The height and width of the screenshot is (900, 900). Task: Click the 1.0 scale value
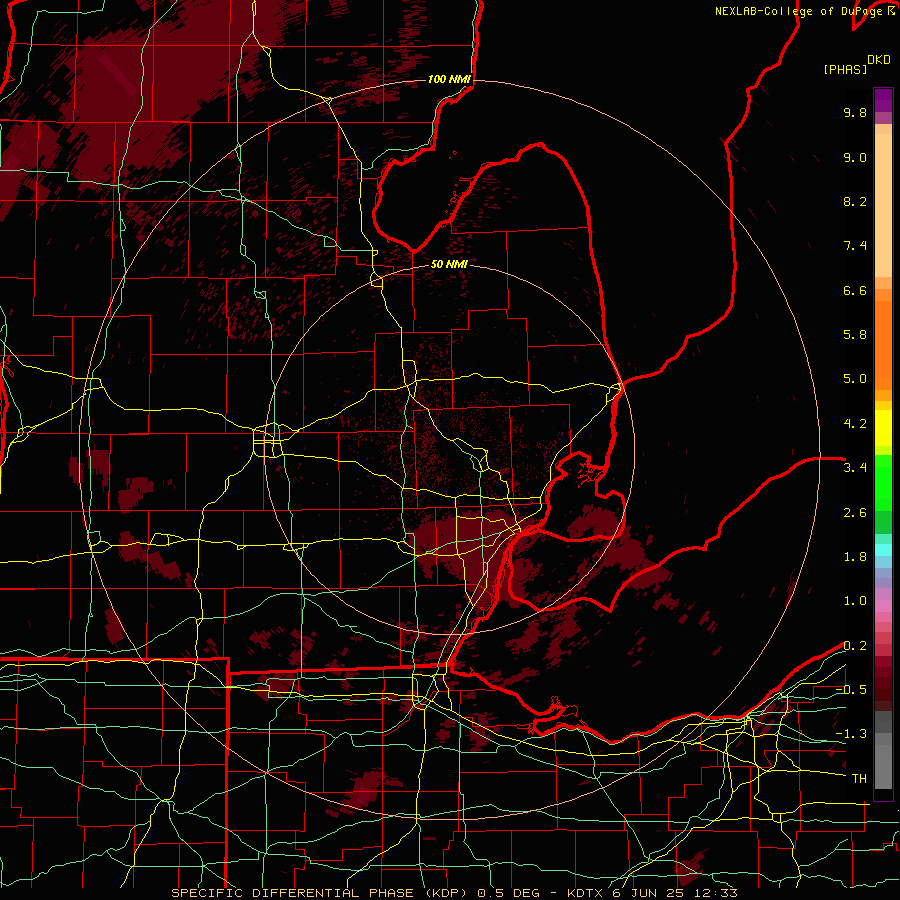point(855,601)
